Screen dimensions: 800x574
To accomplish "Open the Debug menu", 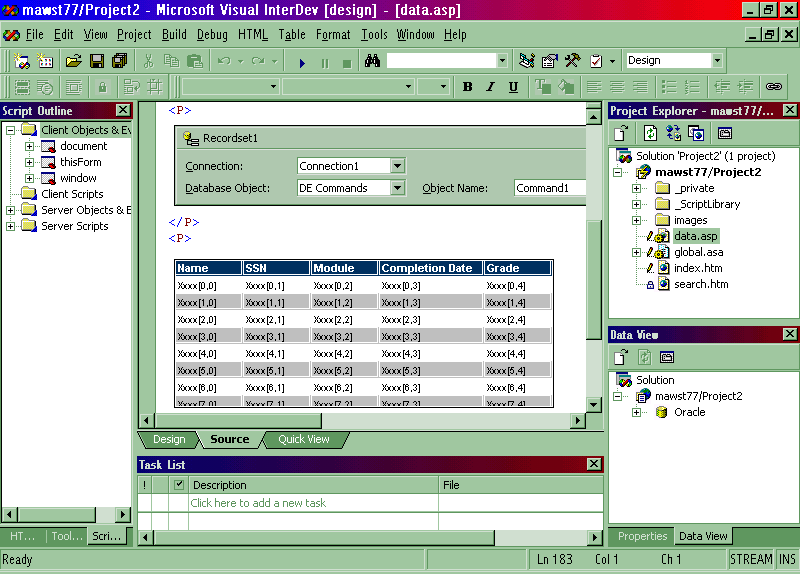I will coord(212,35).
